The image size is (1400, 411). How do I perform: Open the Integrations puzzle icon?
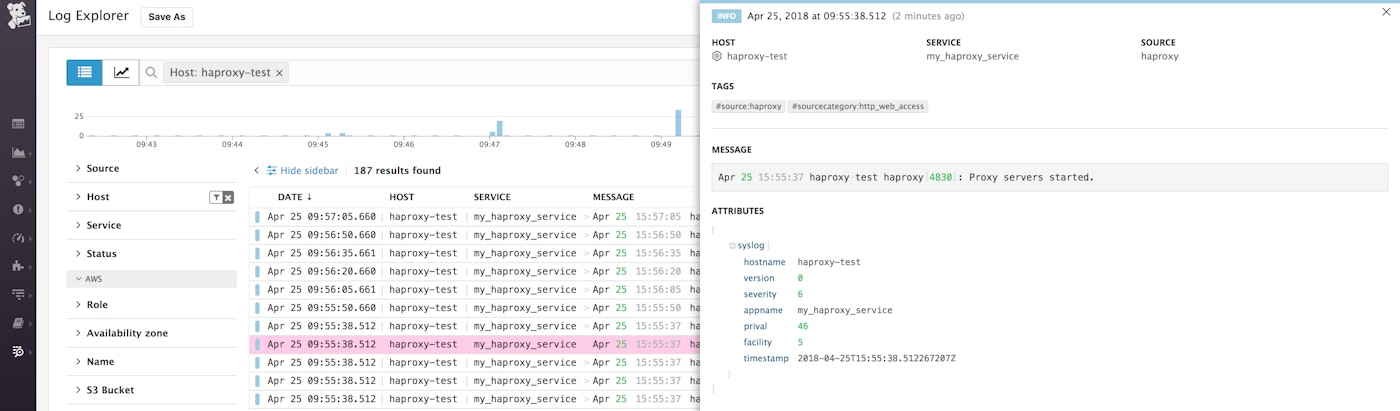(18, 266)
